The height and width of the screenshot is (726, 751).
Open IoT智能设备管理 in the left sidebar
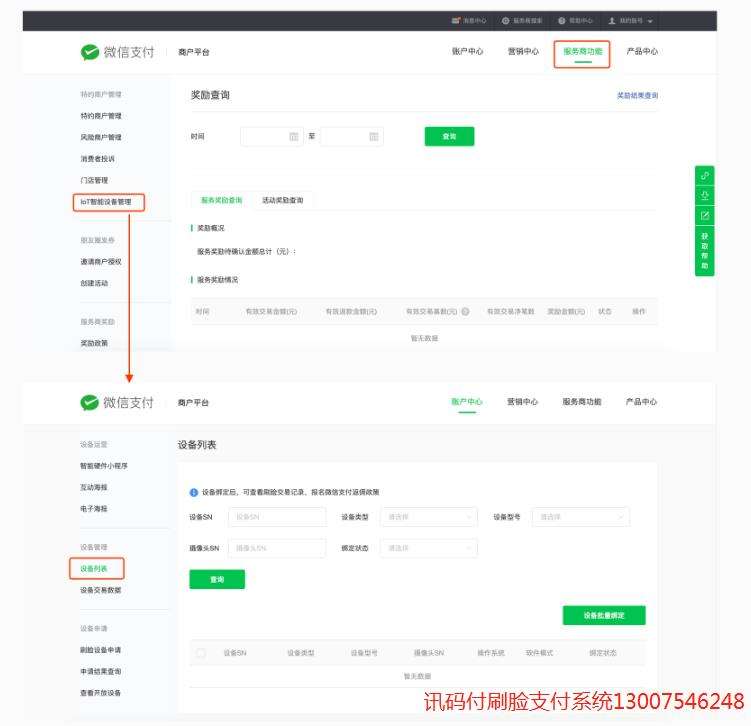click(106, 202)
